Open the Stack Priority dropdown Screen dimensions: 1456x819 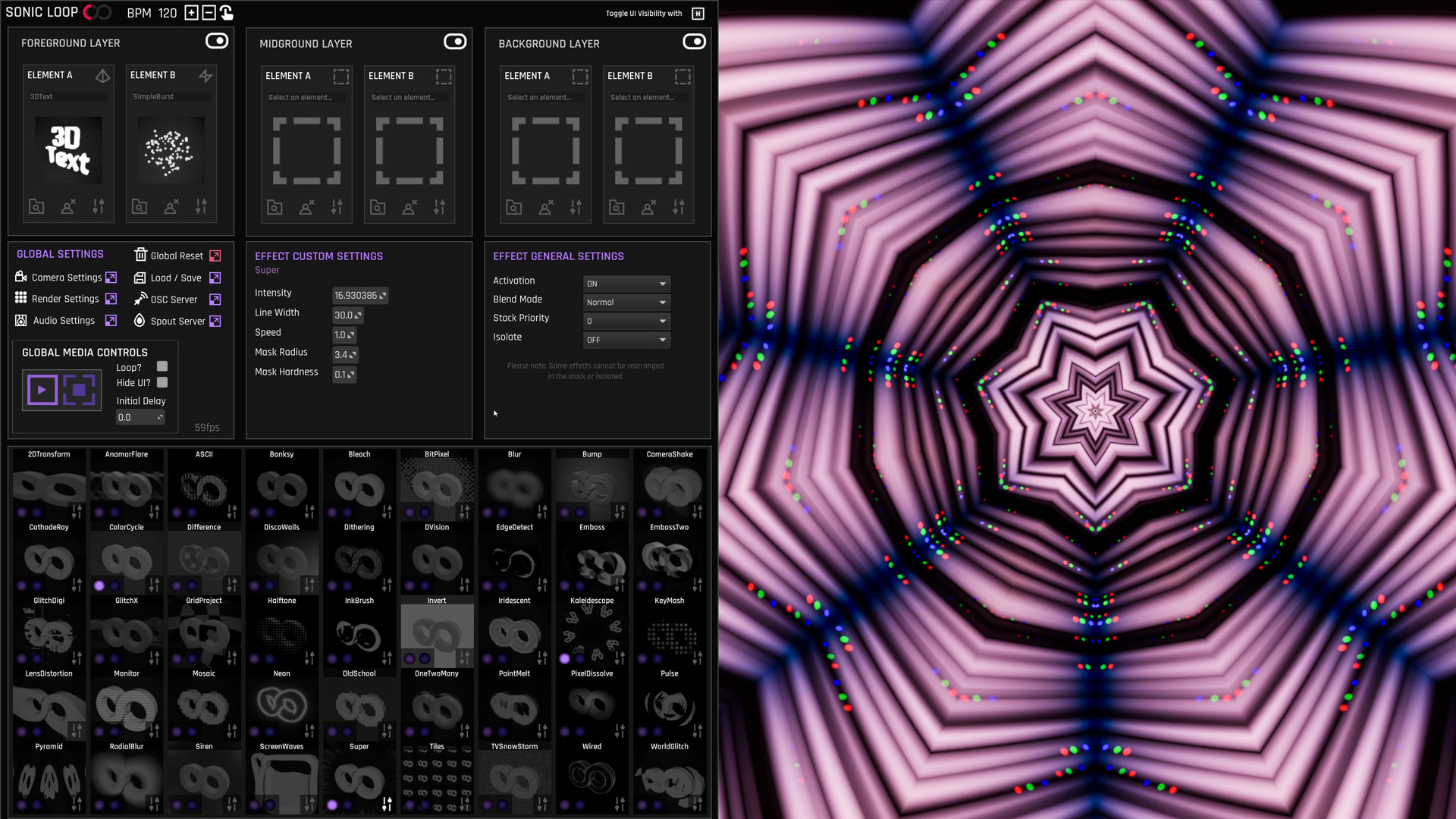626,321
